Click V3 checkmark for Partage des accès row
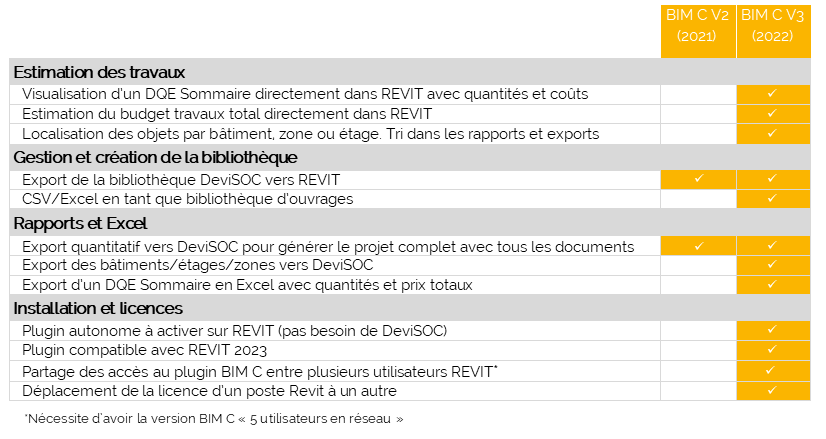The height and width of the screenshot is (439, 826). pos(774,370)
